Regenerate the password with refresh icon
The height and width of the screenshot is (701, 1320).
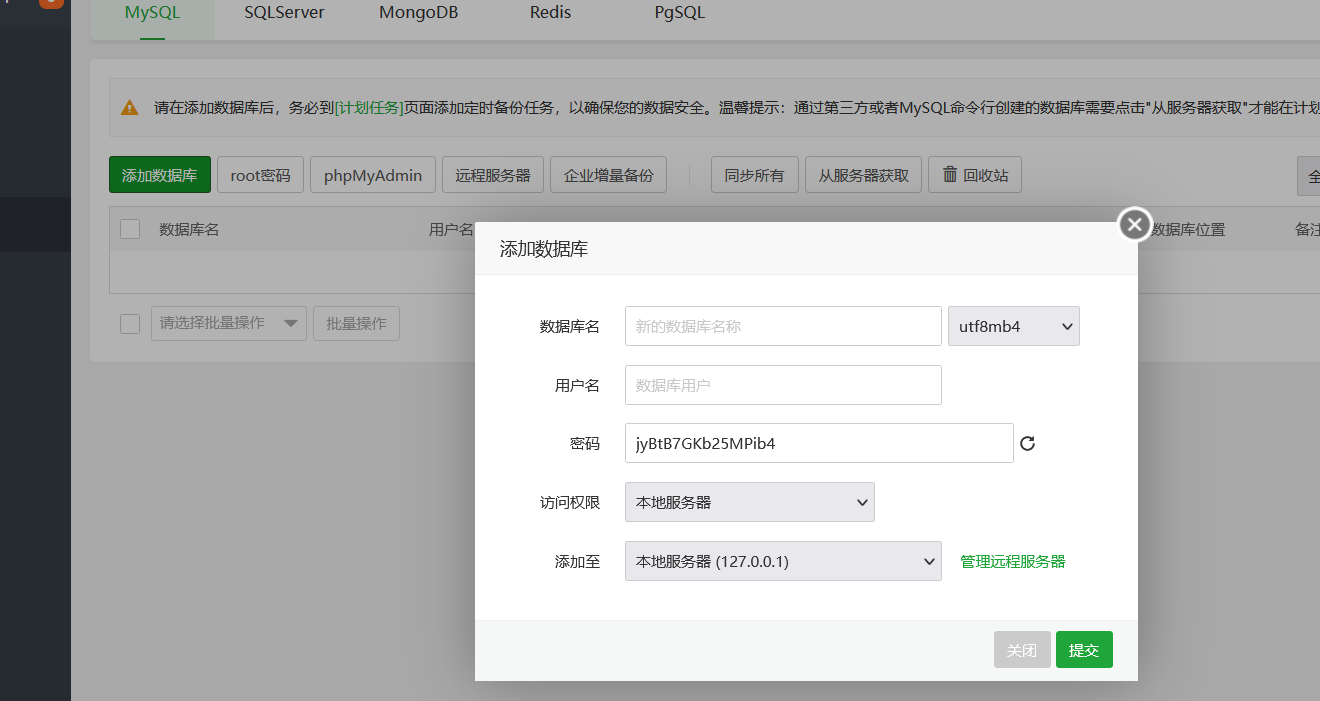(1027, 443)
